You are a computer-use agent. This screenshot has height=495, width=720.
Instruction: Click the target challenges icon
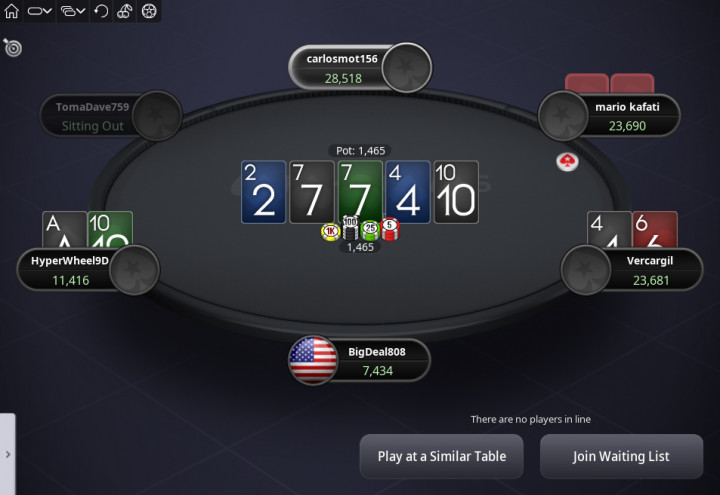click(12, 47)
